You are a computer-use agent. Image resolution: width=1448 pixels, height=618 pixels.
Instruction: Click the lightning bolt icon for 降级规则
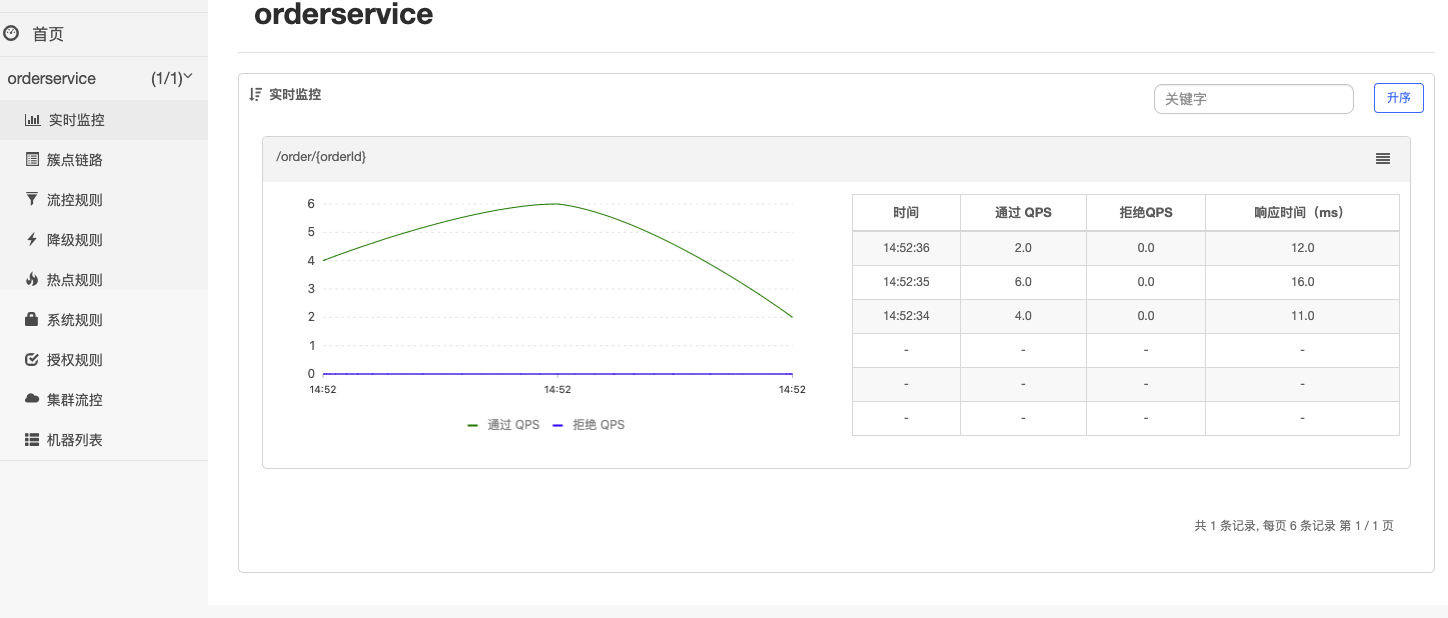32,239
